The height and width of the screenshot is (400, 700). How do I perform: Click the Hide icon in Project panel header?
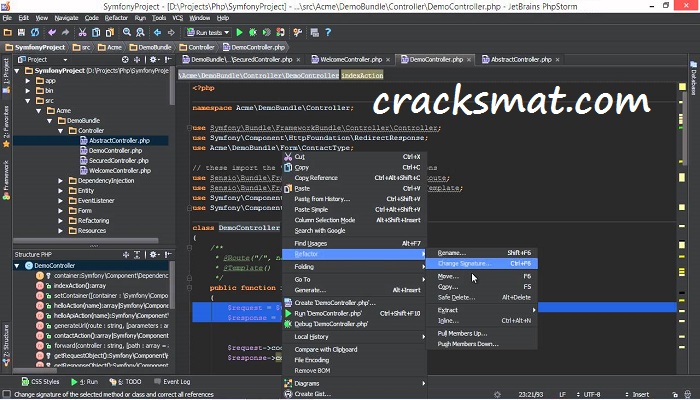click(168, 59)
